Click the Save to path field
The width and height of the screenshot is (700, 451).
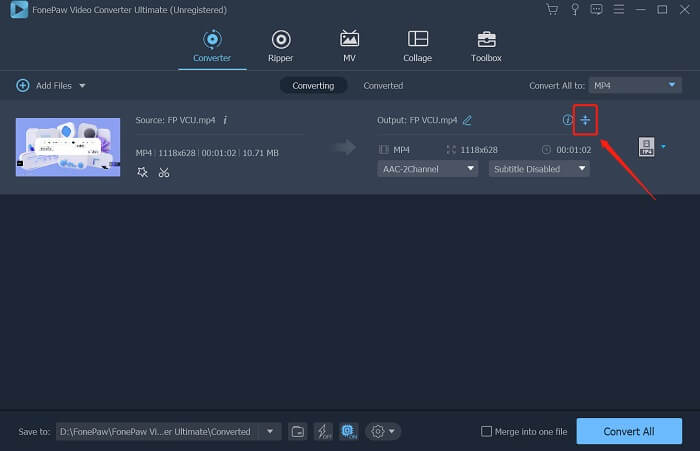[x=157, y=431]
